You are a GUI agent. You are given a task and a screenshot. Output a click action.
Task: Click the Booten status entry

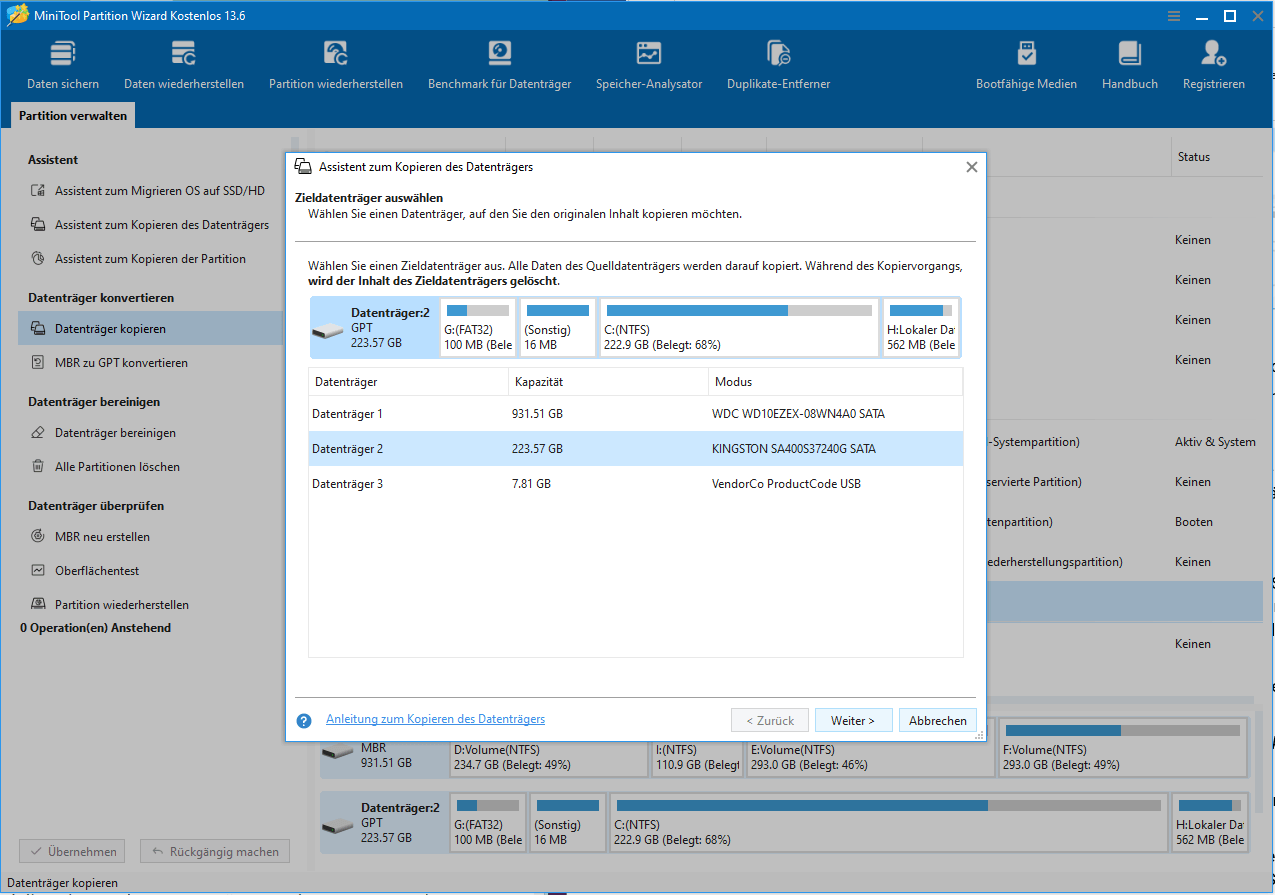pyautogui.click(x=1194, y=522)
